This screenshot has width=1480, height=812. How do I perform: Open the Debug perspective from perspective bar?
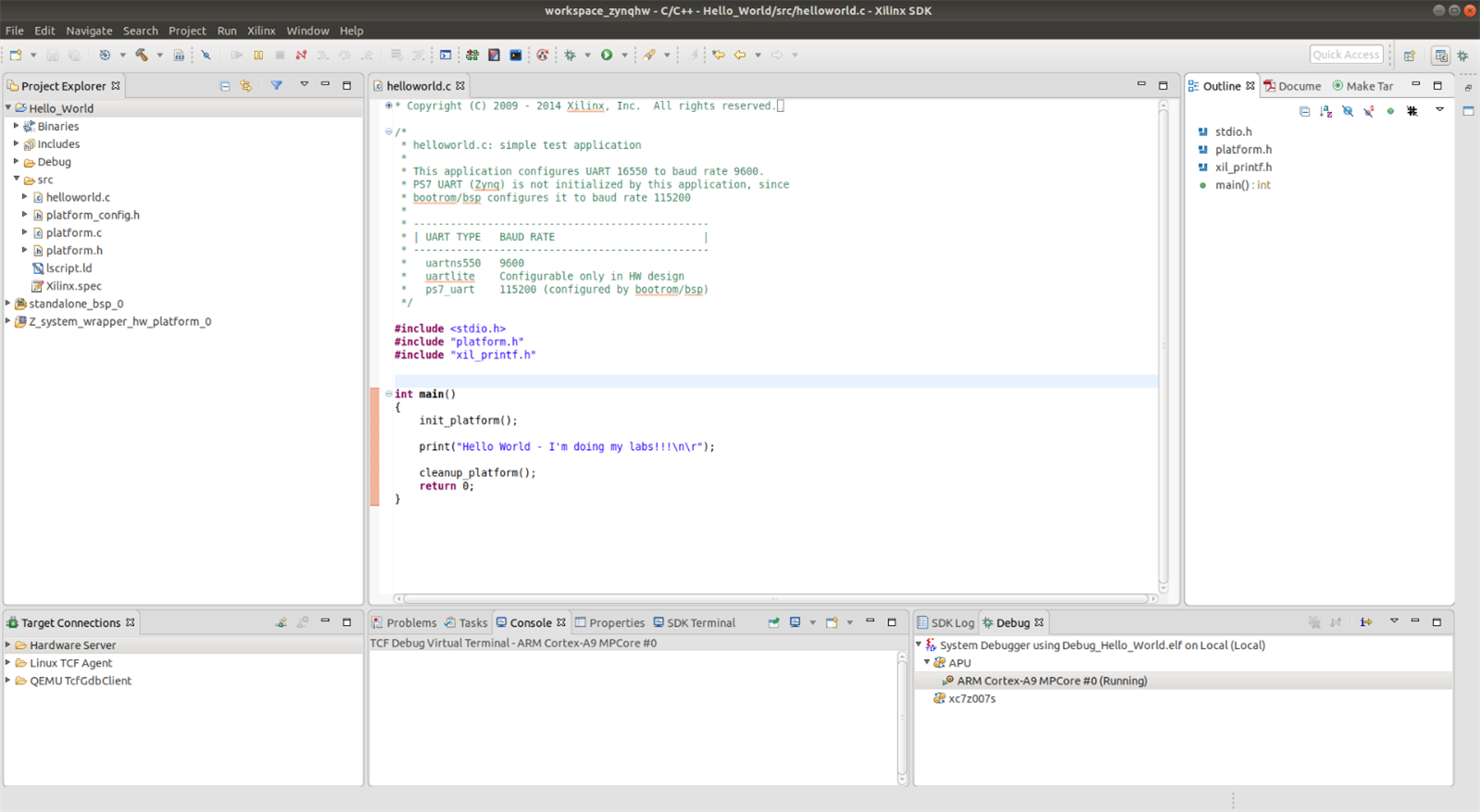[x=1463, y=56]
